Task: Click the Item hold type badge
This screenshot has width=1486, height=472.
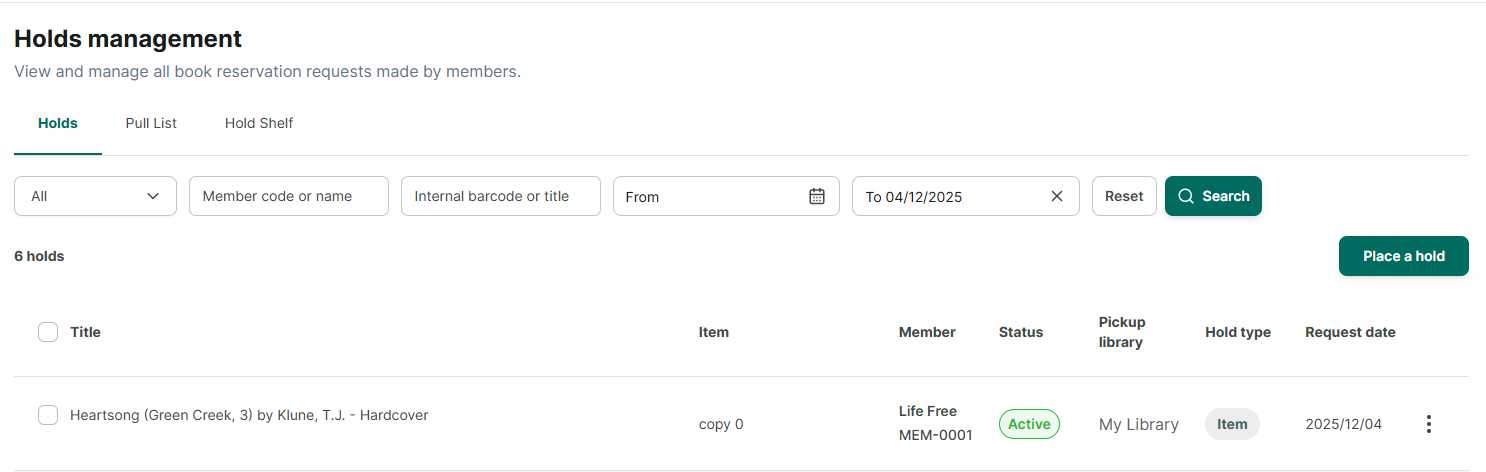Action: pyautogui.click(x=1232, y=424)
